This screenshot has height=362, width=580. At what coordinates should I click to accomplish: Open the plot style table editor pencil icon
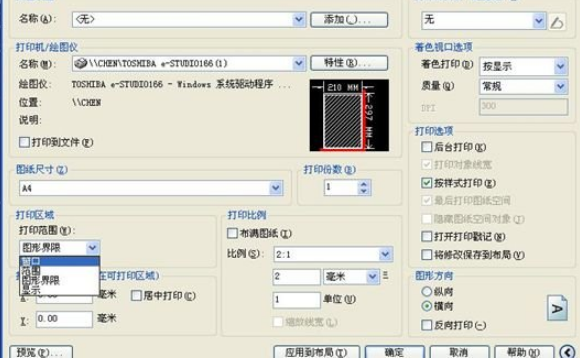click(x=557, y=22)
